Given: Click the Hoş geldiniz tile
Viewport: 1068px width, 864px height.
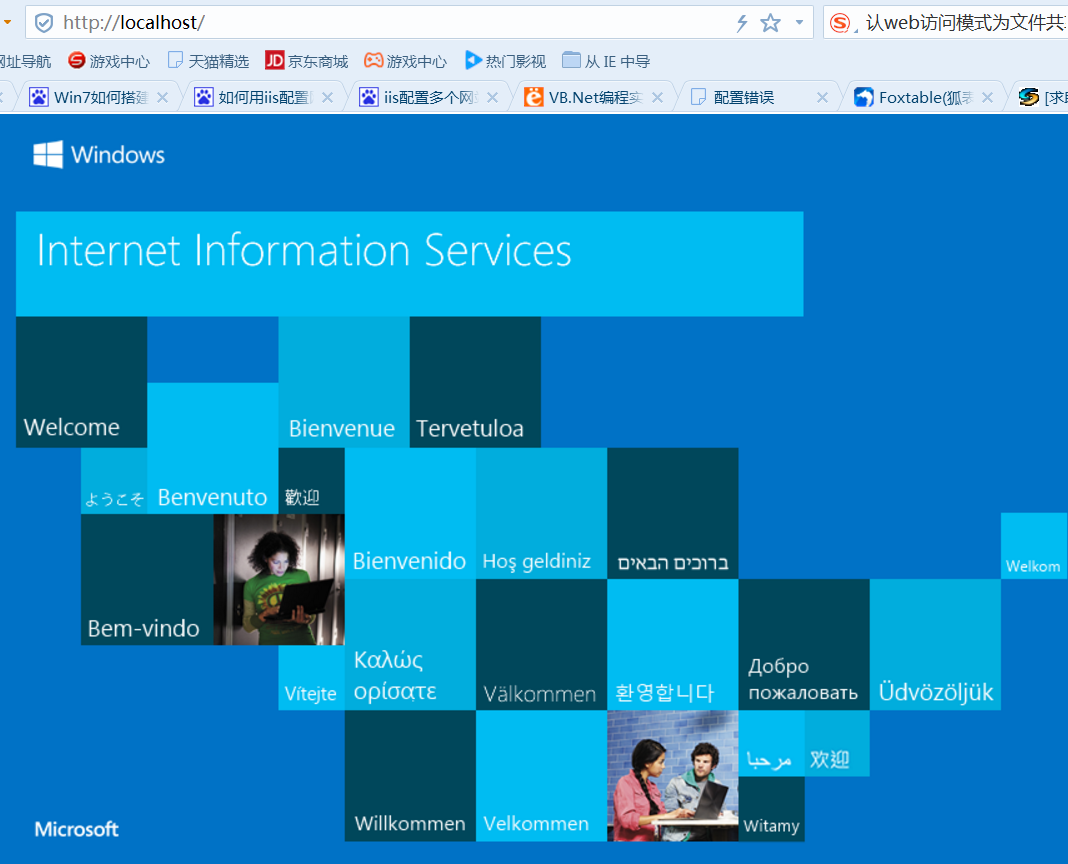Looking at the screenshot, I should (x=541, y=514).
